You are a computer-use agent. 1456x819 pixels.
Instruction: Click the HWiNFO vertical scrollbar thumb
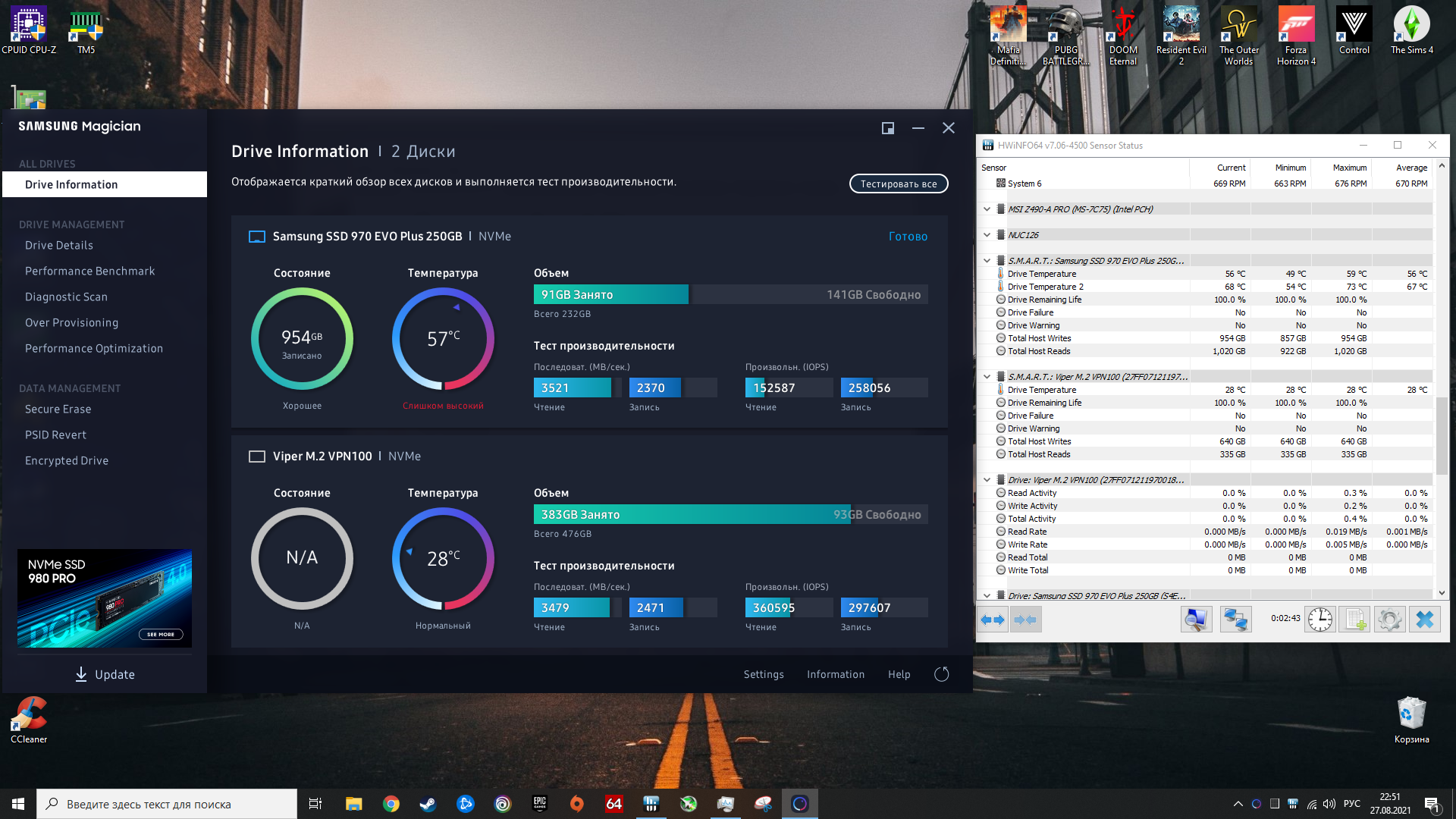coord(1442,436)
